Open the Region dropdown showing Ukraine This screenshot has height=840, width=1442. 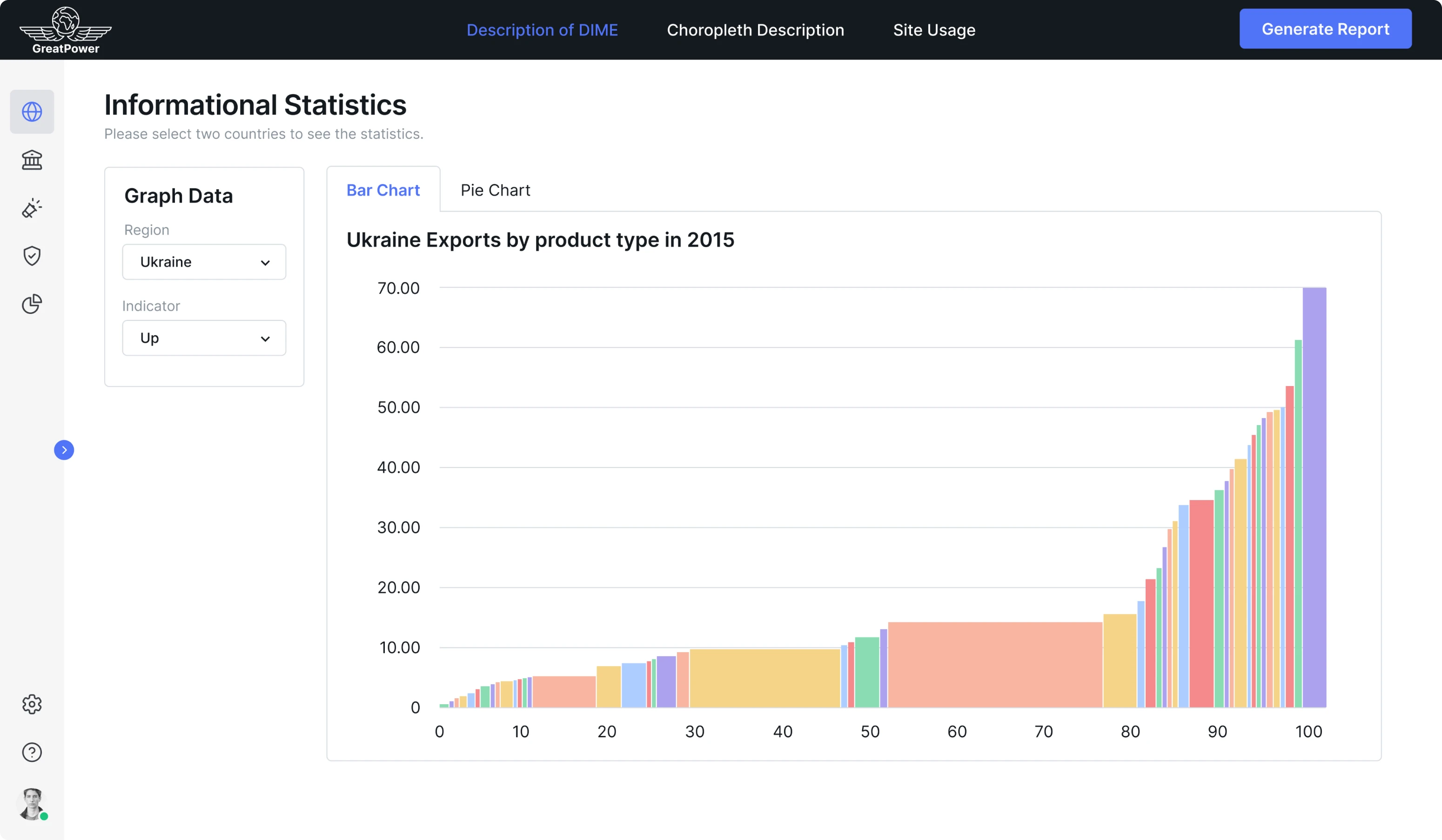pyautogui.click(x=204, y=262)
